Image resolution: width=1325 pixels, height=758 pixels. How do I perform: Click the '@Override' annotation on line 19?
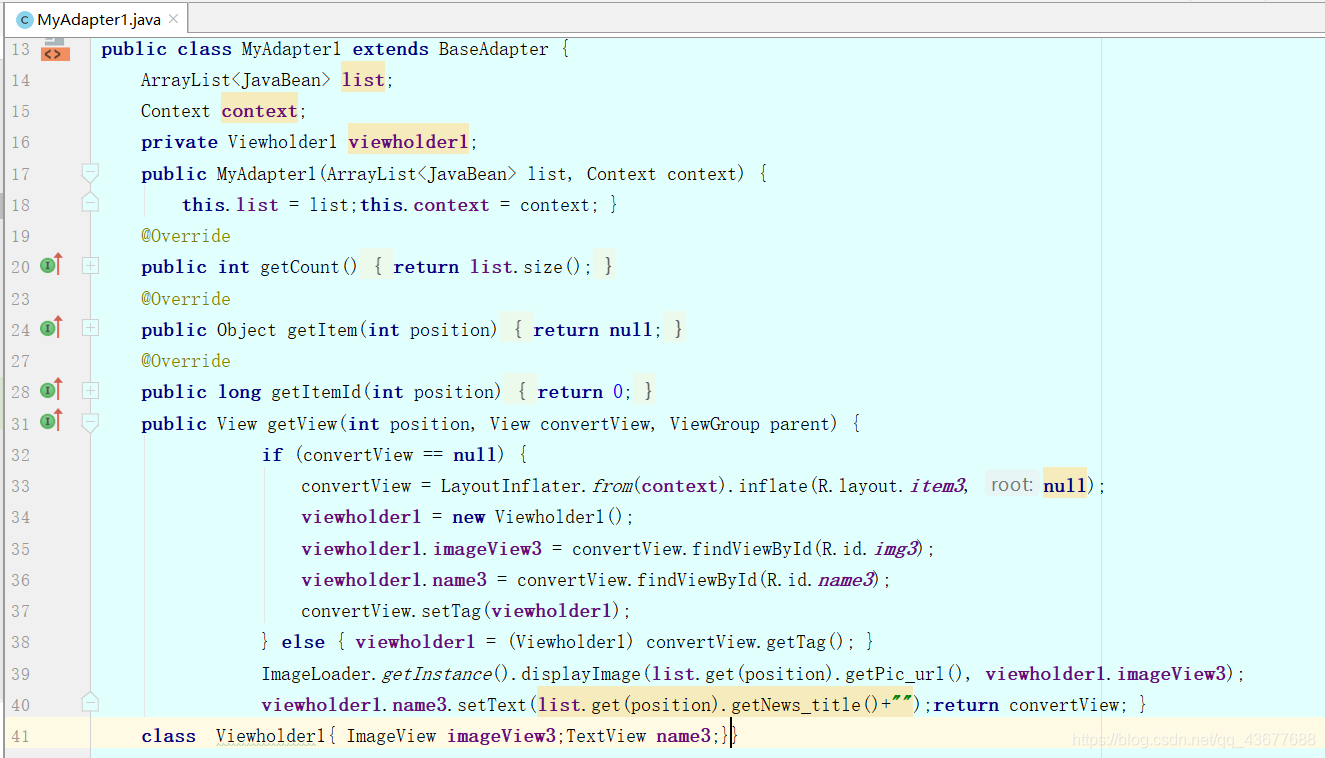pos(186,236)
